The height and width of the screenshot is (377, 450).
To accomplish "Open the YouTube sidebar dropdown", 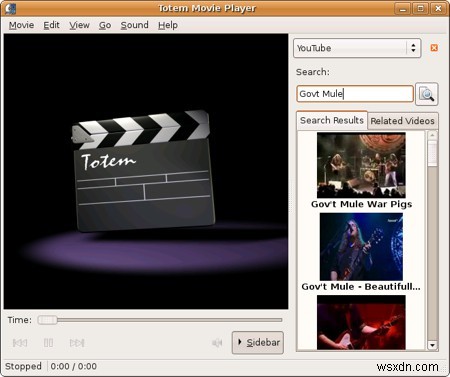I will pyautogui.click(x=357, y=48).
